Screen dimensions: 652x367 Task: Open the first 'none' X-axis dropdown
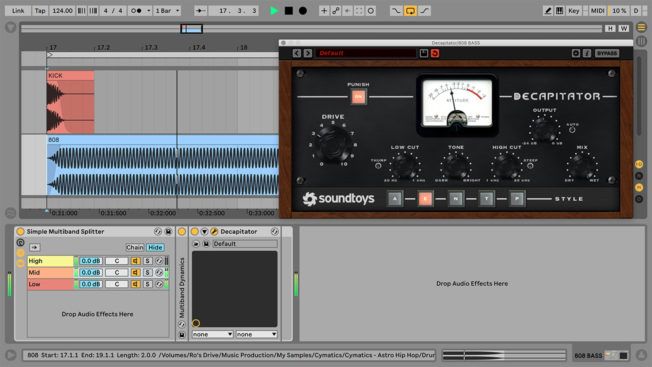pyautogui.click(x=212, y=334)
